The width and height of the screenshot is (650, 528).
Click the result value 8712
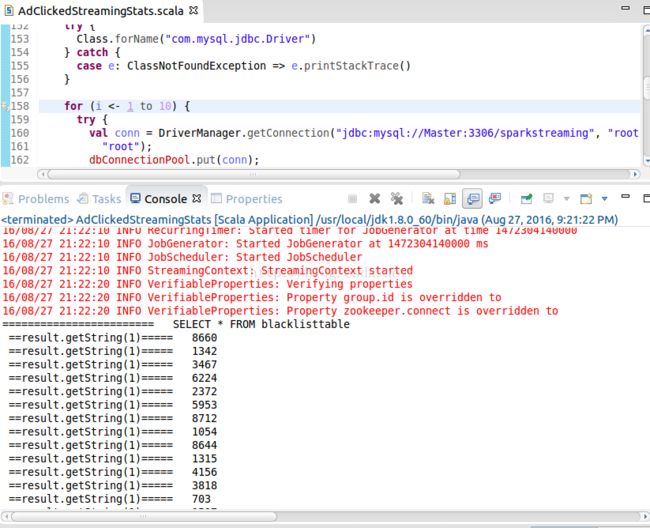[204, 419]
